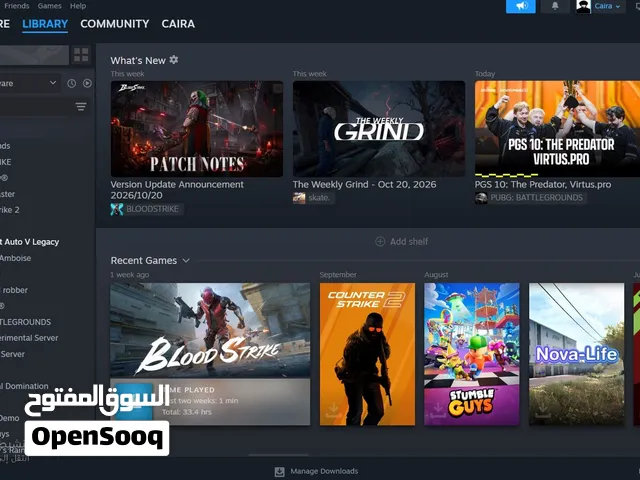Screen dimensions: 640x480
Task: Select the robber game list entry
Action: tap(14, 290)
